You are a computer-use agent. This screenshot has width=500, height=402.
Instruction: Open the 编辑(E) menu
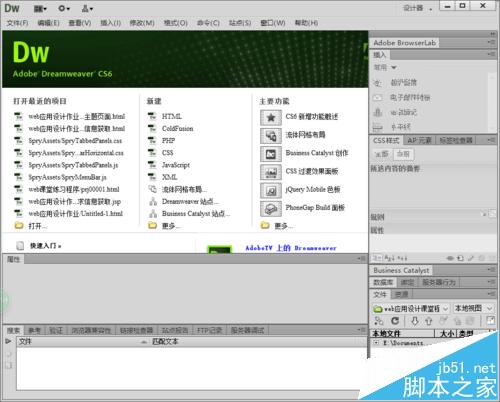click(48, 23)
